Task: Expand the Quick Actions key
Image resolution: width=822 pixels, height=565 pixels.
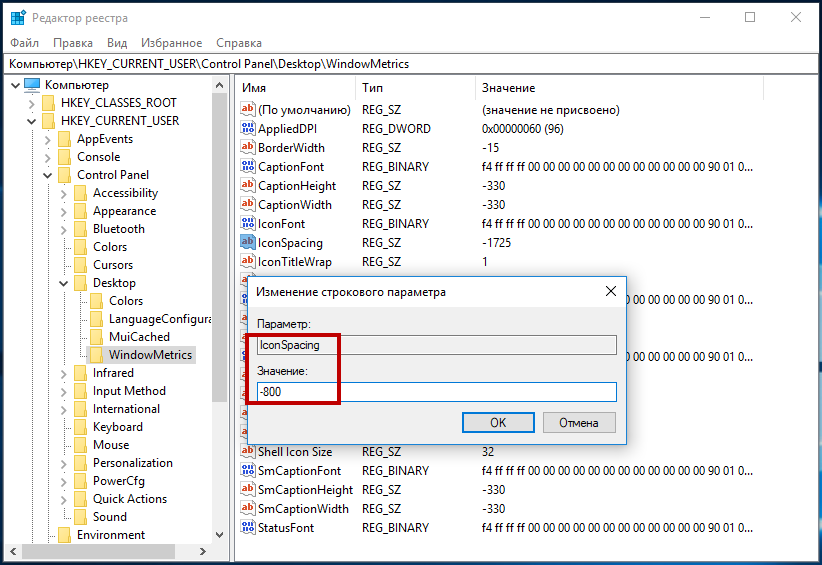Action: (x=63, y=499)
